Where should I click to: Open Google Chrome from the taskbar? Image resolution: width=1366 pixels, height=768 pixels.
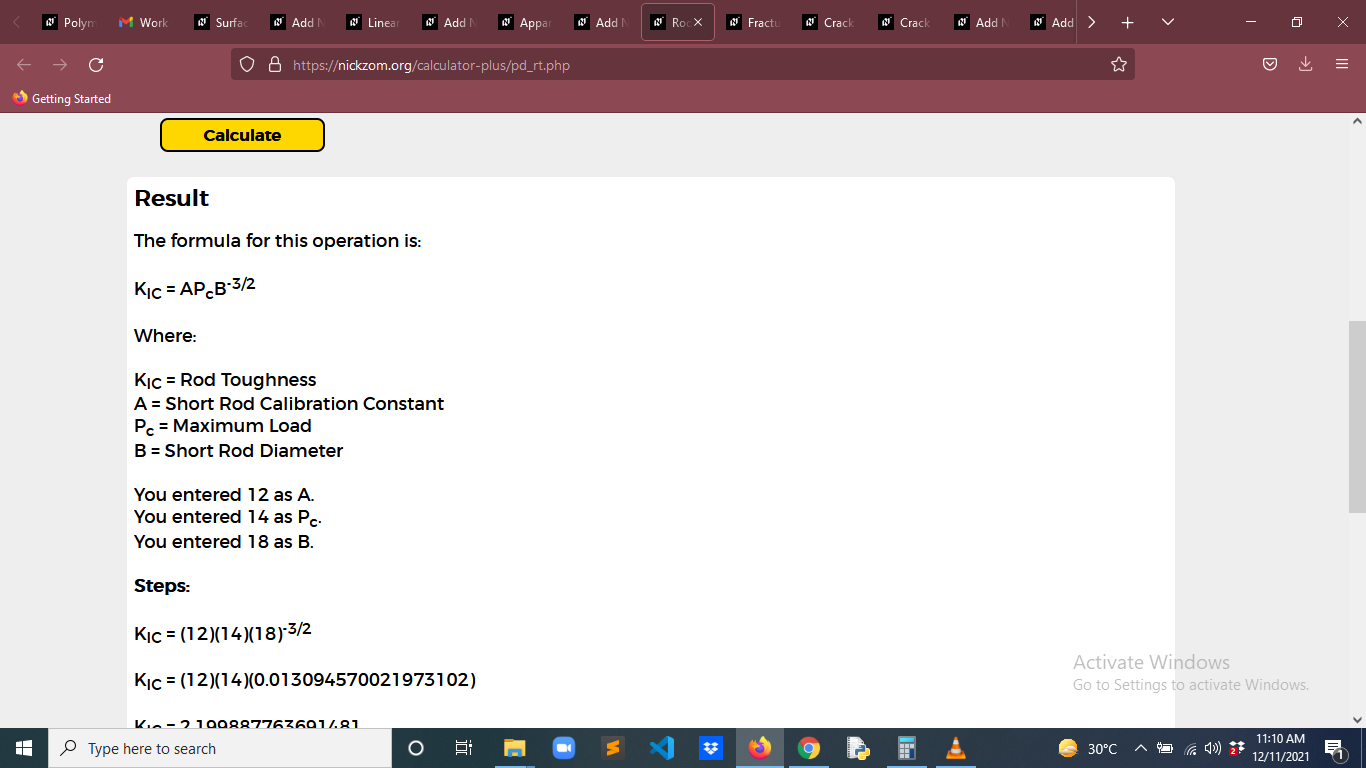tap(809, 748)
